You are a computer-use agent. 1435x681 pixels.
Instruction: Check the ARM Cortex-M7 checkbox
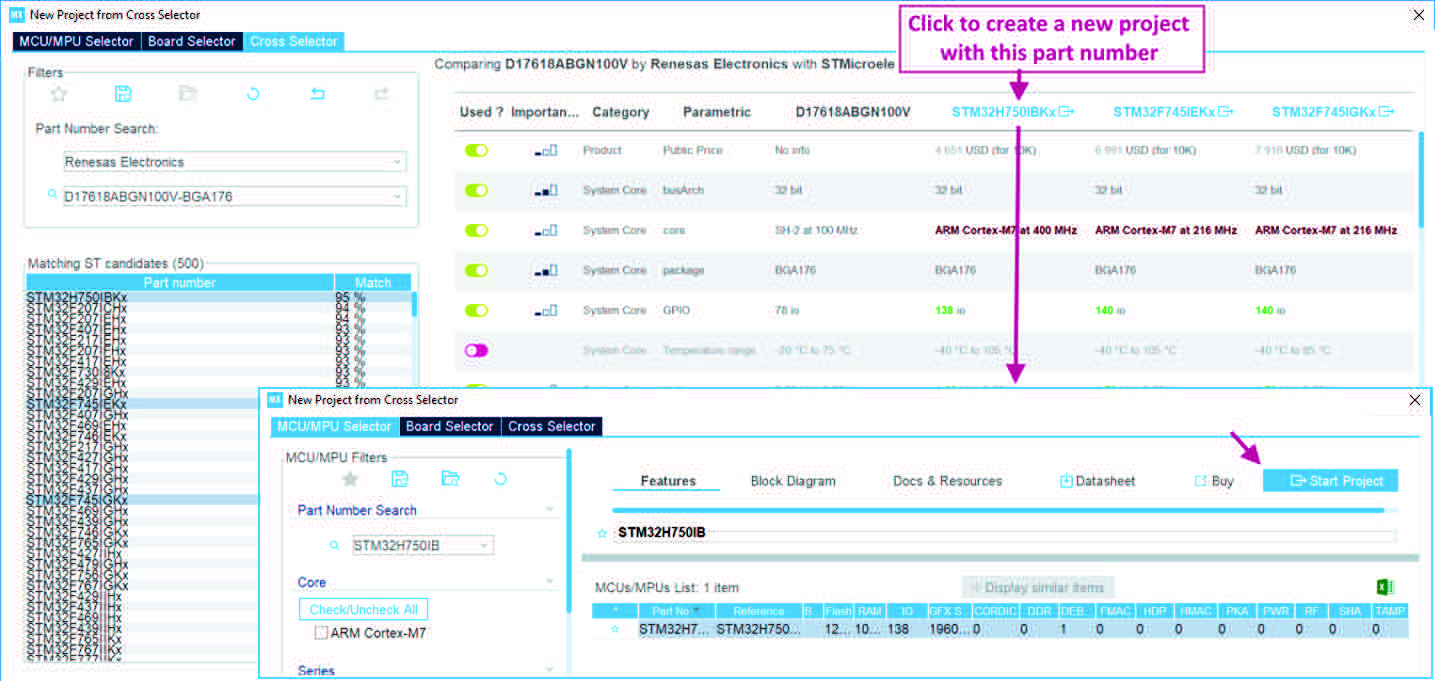(x=321, y=633)
